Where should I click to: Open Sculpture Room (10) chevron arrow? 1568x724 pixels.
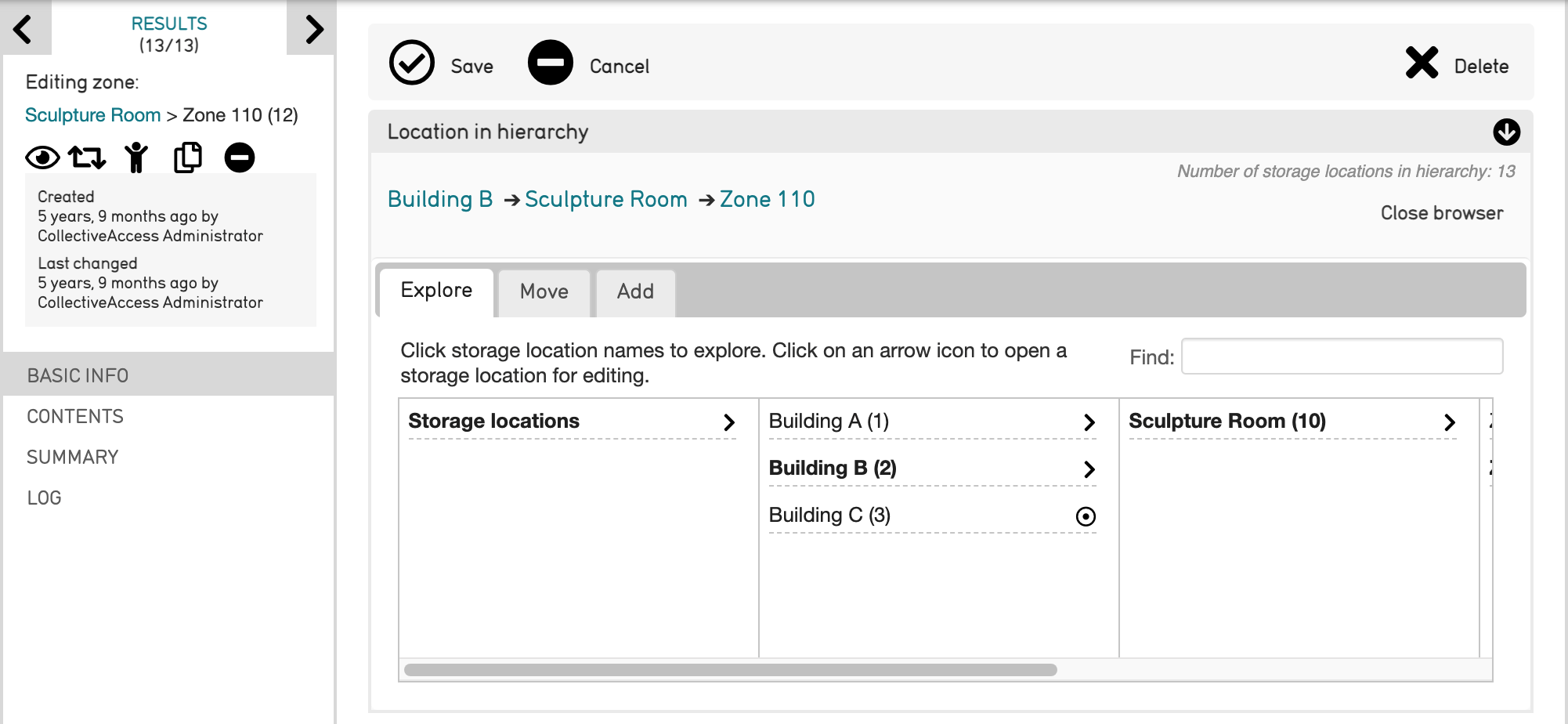pos(1449,423)
